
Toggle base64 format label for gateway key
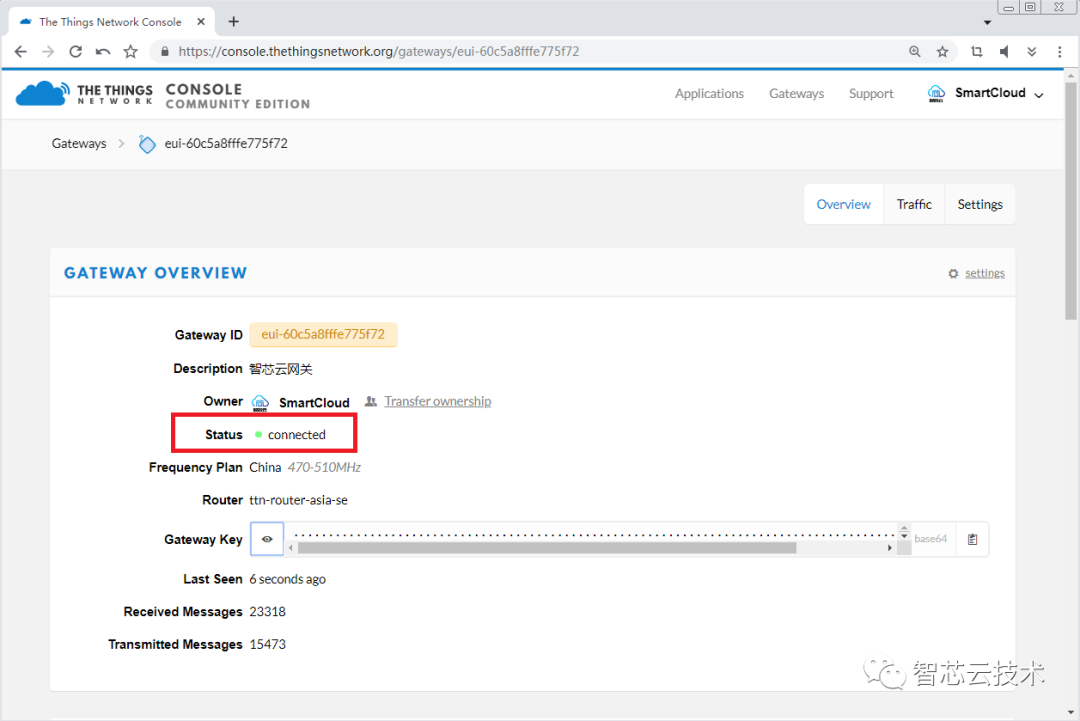[x=931, y=539]
